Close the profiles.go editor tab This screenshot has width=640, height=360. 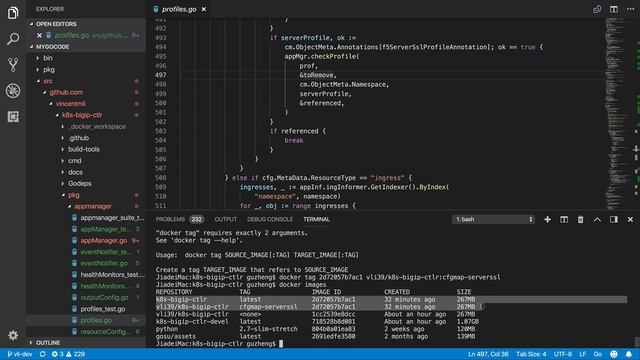click(204, 9)
